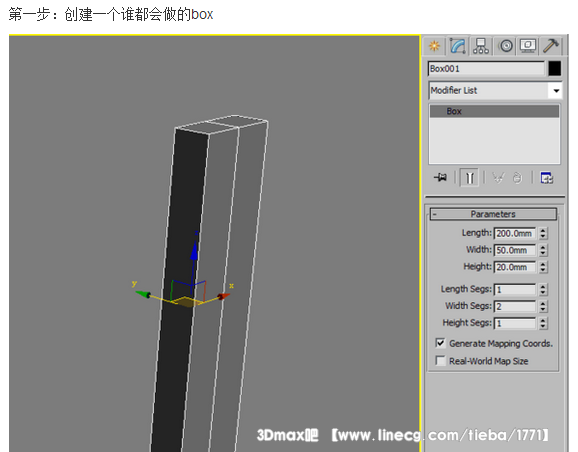Screen dimensions: 578x452
Task: Click the Length value field
Action: (x=515, y=233)
